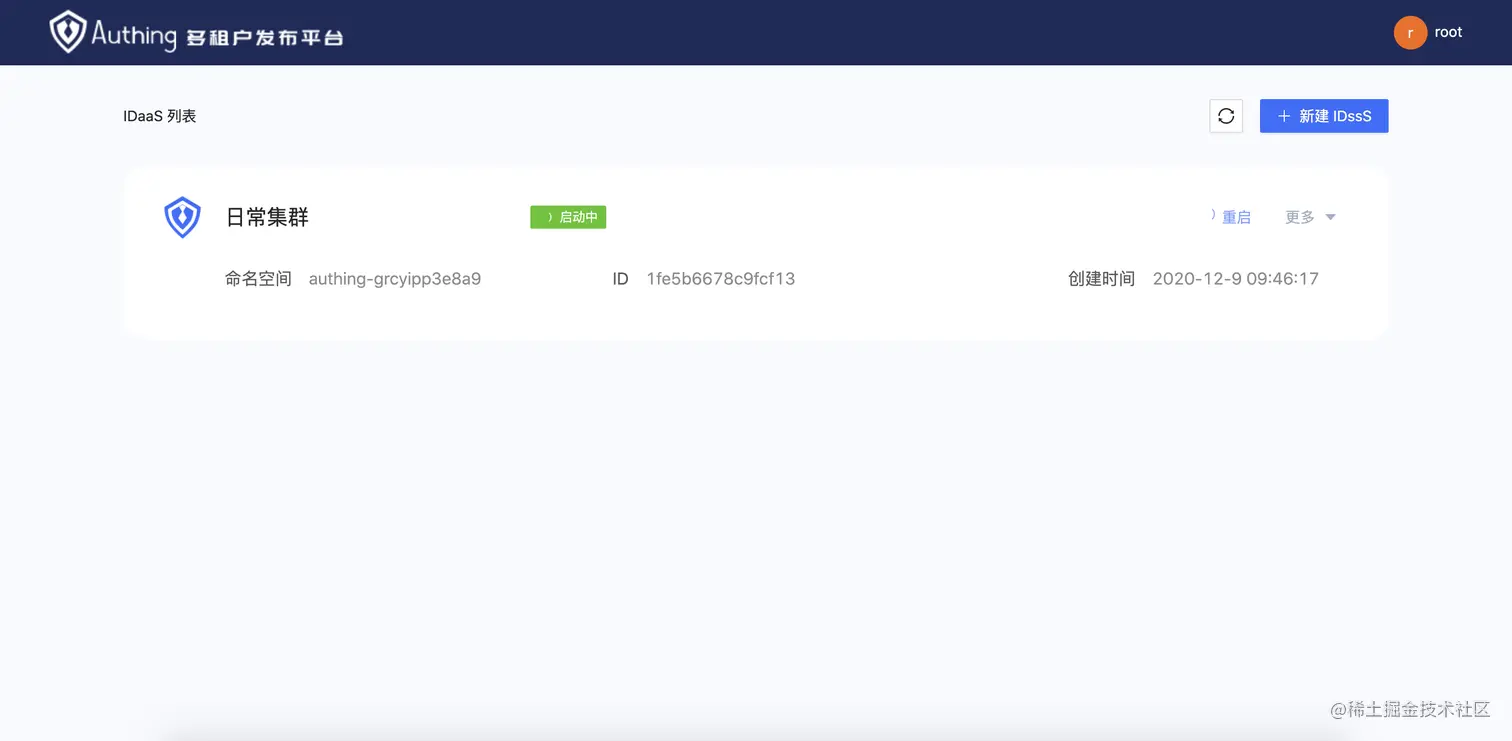Image resolution: width=1512 pixels, height=741 pixels.
Task: Expand the 更多 dropdown menu
Action: pyautogui.click(x=1310, y=217)
